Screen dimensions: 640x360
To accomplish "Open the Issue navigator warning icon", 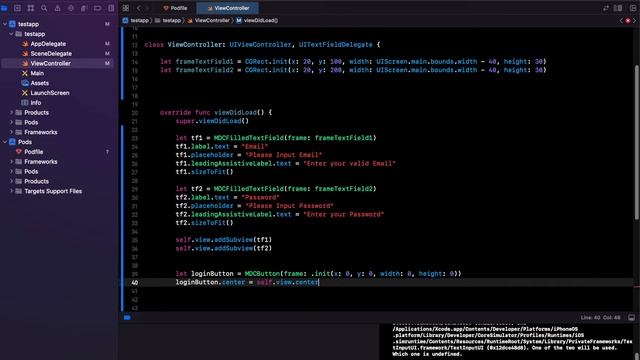I will tap(57, 8).
